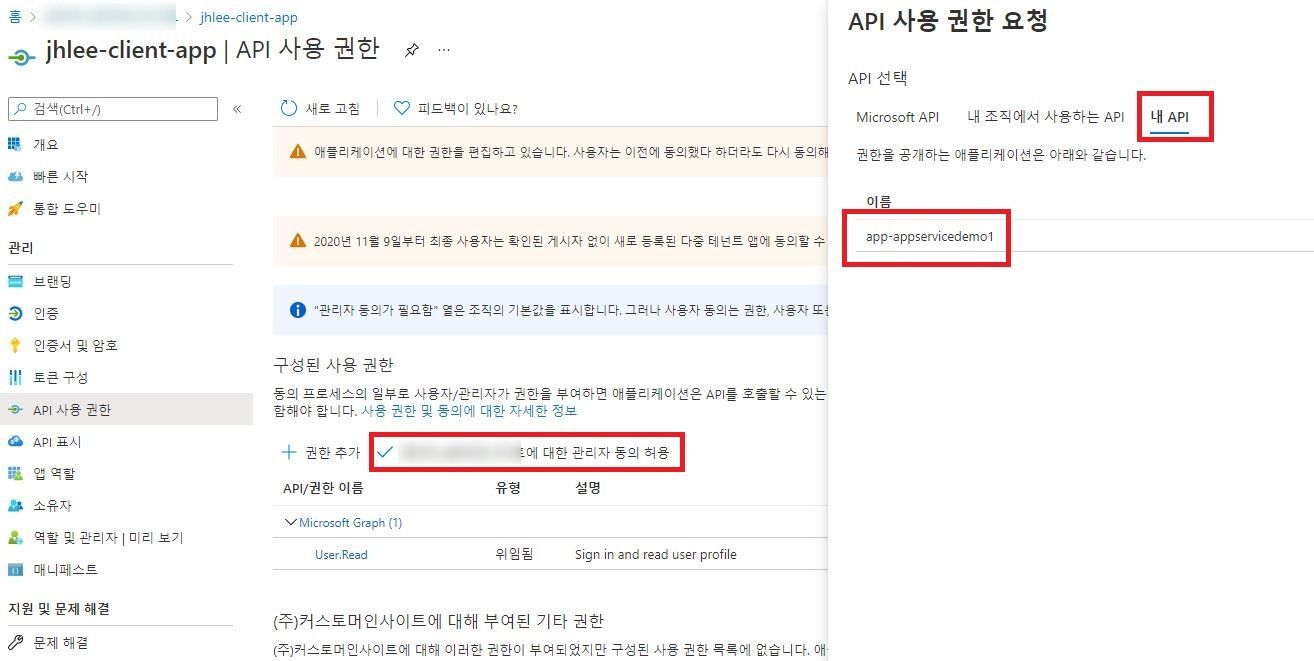The width and height of the screenshot is (1314, 661).
Task: Switch to the Microsoft API tab
Action: coord(897,117)
